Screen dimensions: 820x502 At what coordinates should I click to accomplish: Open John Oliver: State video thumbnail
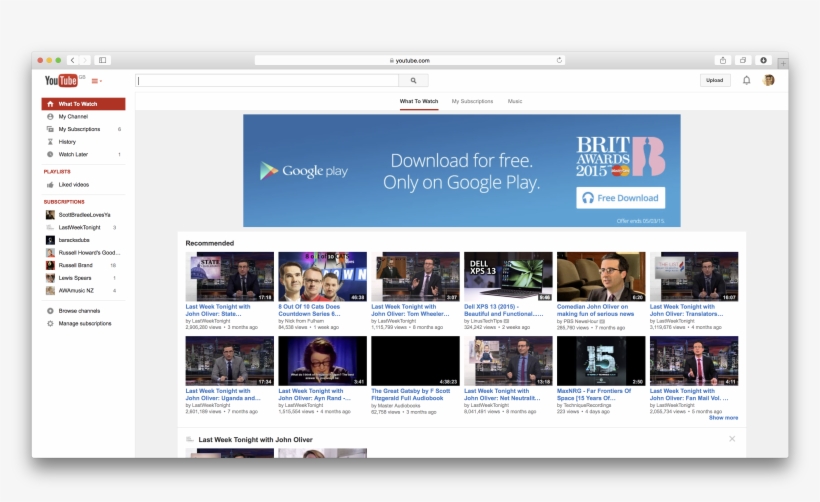(x=230, y=276)
